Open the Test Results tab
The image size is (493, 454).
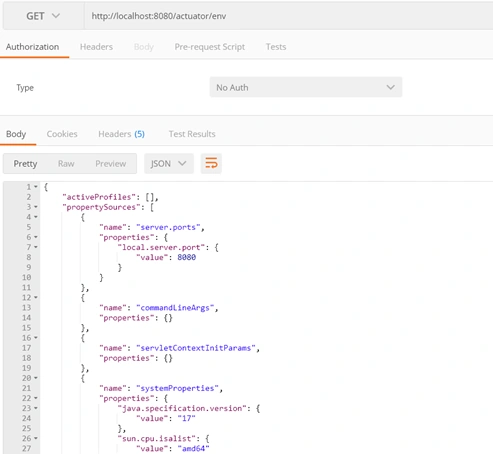192,134
